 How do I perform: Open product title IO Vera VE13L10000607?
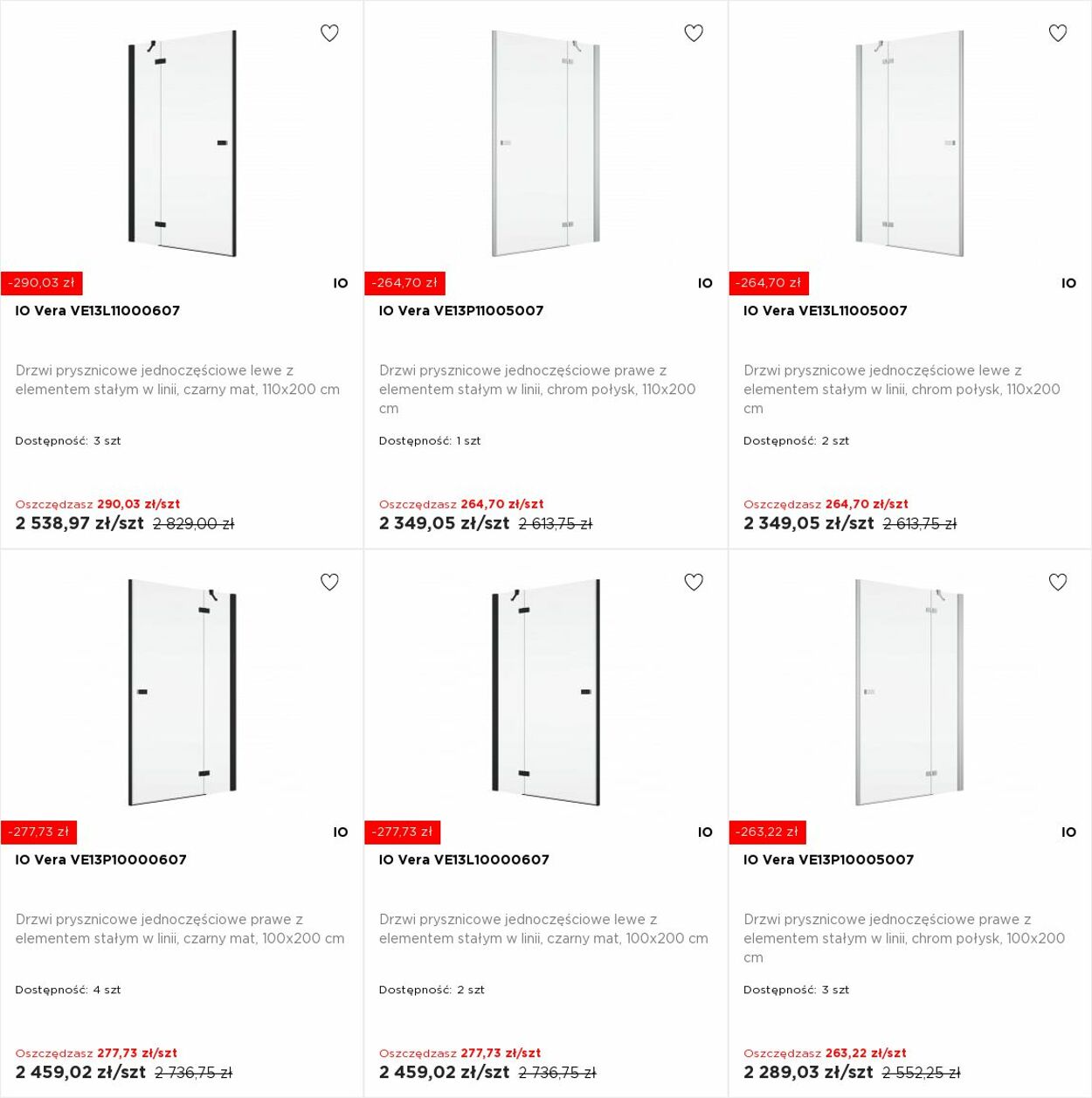point(464,860)
